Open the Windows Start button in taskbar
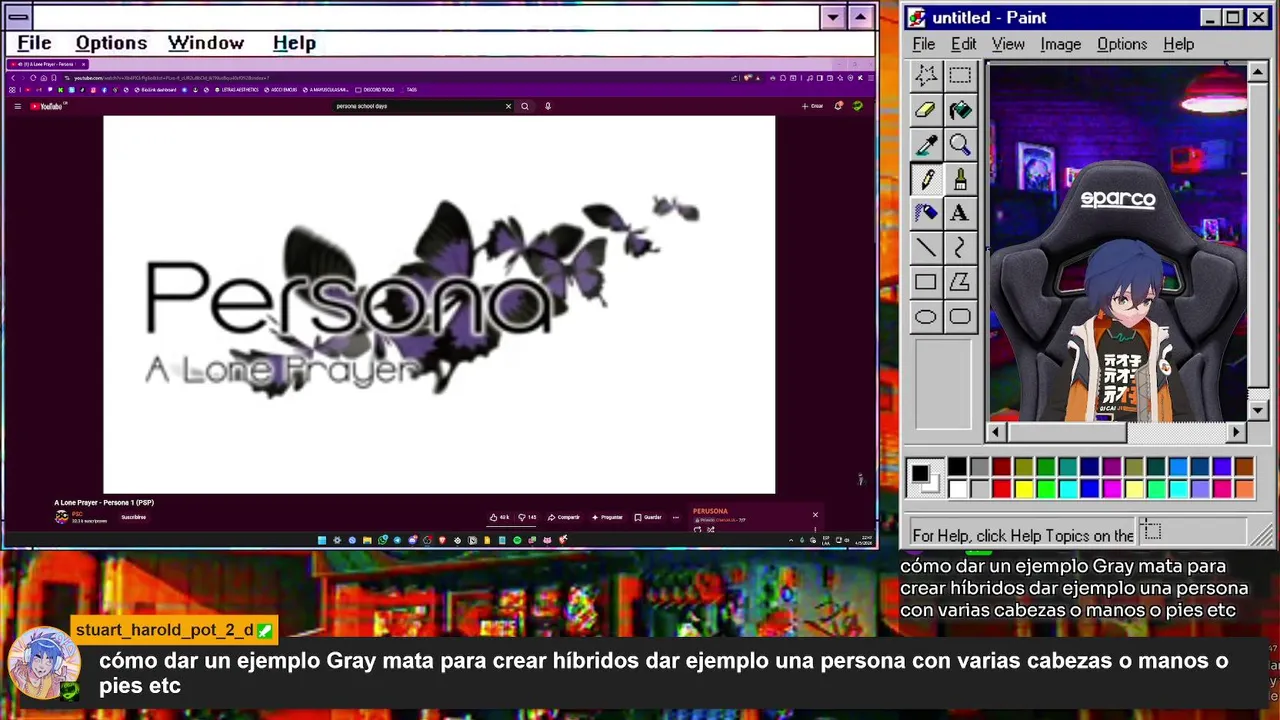The width and height of the screenshot is (1280, 720). click(322, 540)
